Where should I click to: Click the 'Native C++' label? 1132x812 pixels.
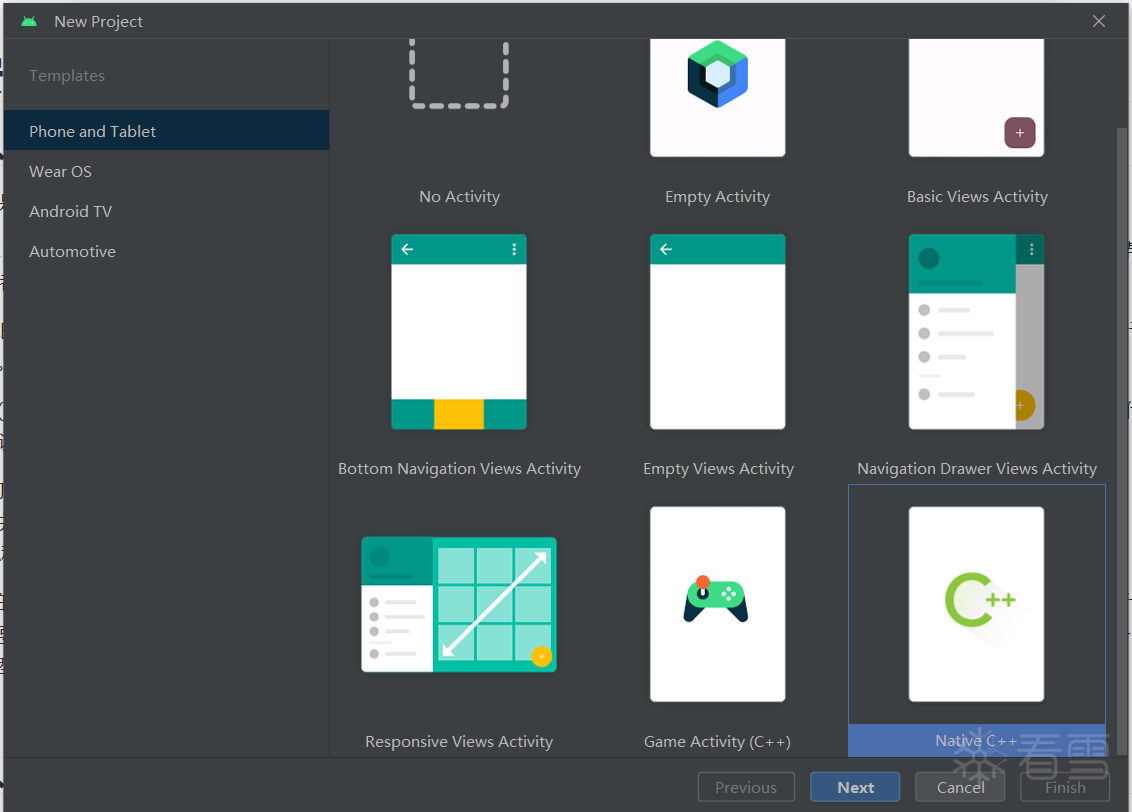click(976, 741)
